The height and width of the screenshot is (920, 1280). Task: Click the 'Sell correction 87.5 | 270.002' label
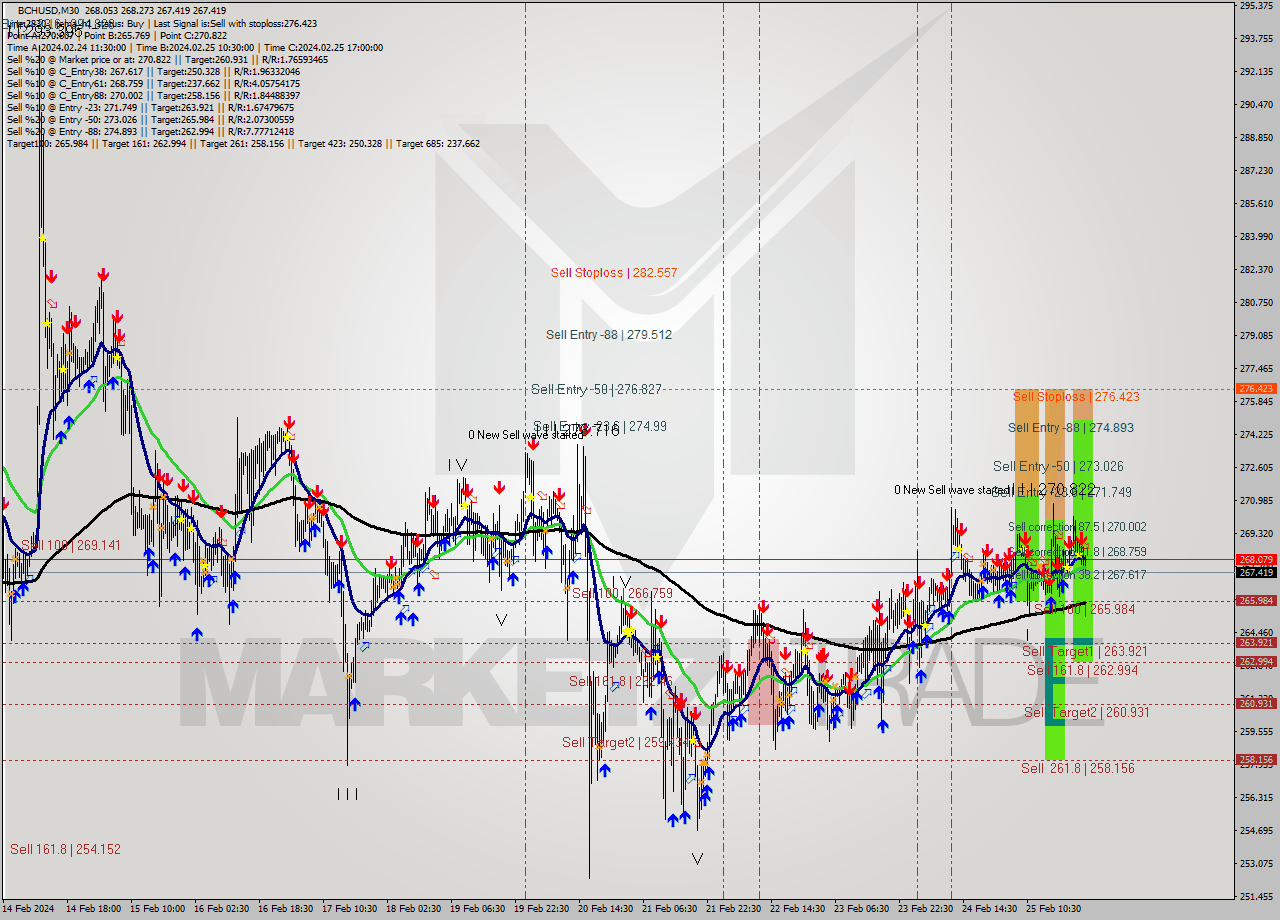click(x=1077, y=527)
